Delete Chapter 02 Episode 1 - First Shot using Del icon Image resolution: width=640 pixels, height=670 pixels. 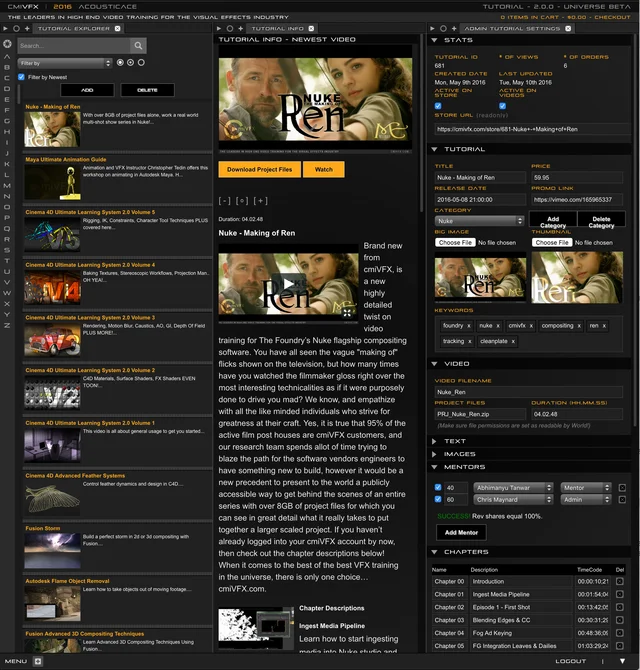tap(620, 607)
